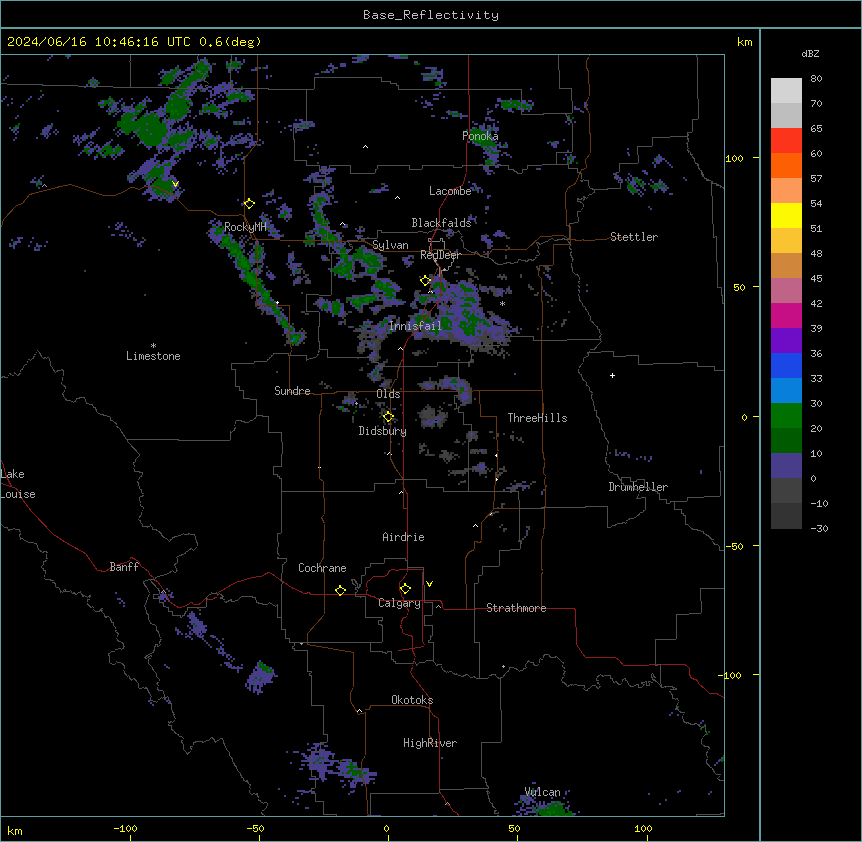Select the RockyMH label
862x842 pixels.
tap(245, 227)
